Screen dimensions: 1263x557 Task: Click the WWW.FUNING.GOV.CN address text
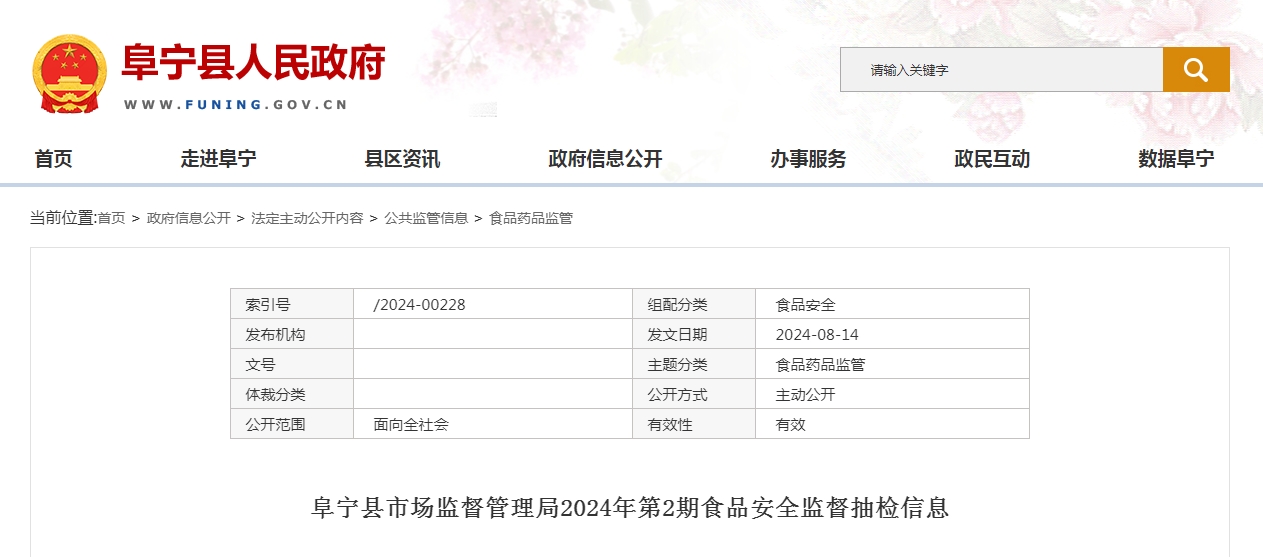[236, 104]
